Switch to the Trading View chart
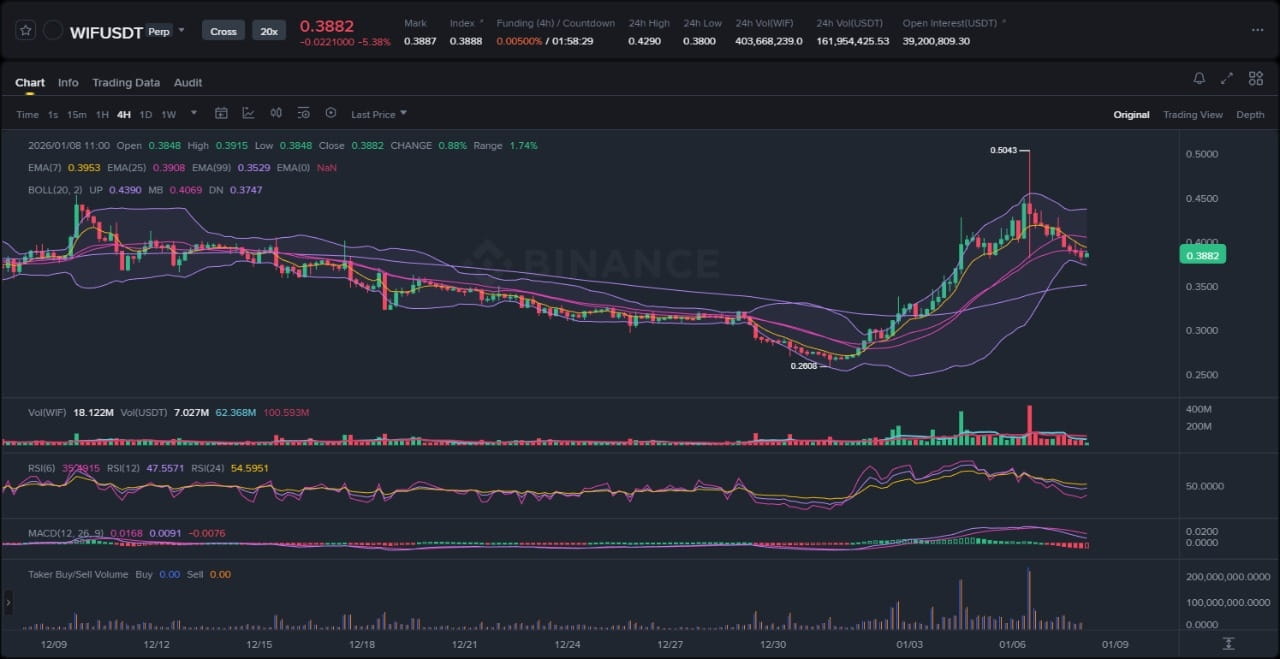The image size is (1280, 659). 1193,114
